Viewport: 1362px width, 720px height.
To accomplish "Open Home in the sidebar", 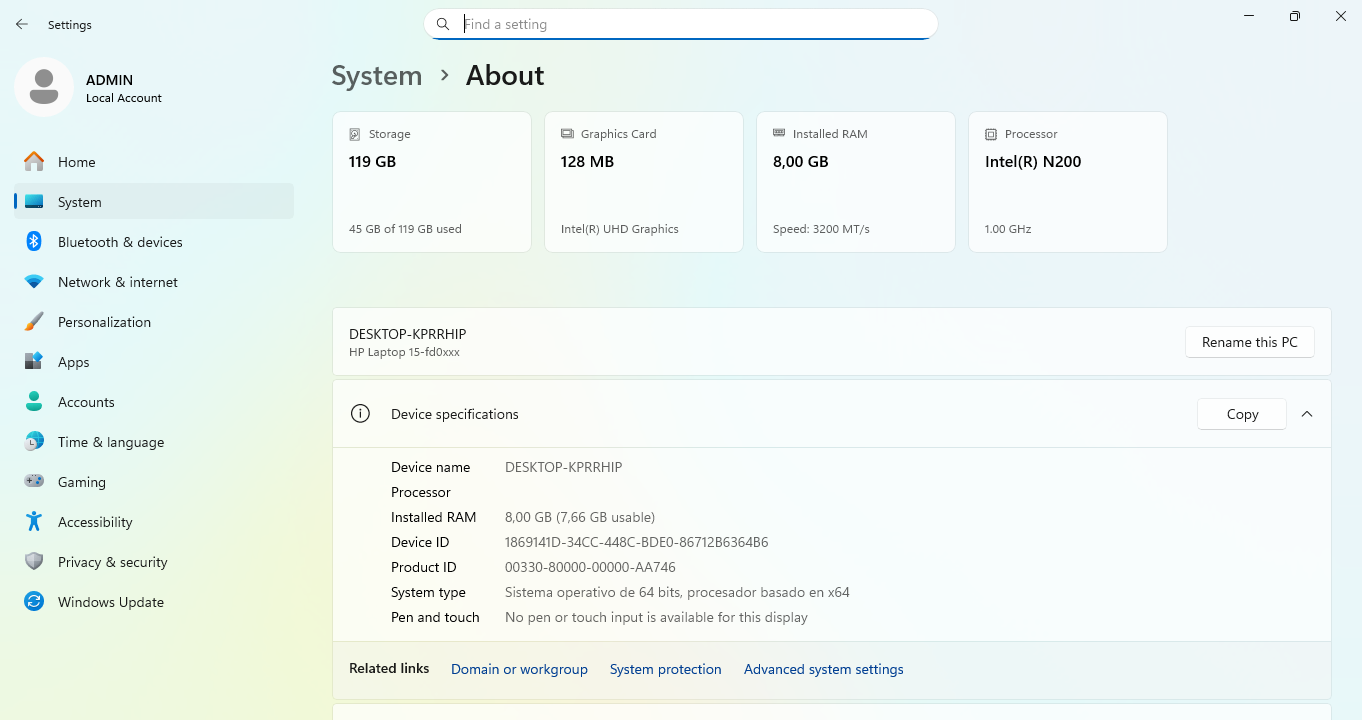I will (154, 162).
